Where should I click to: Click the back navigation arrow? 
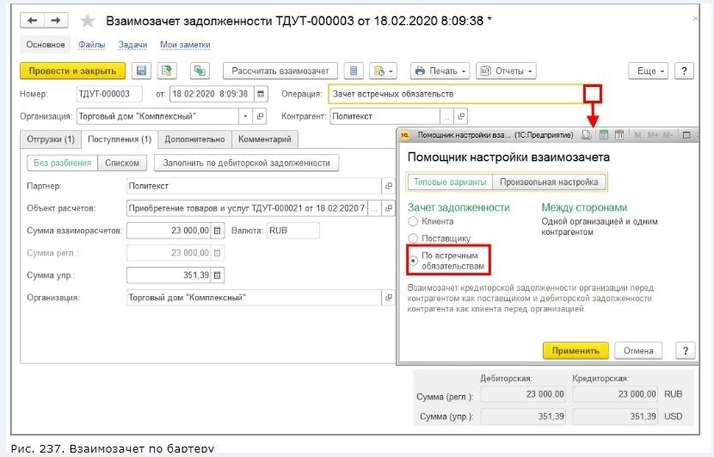pyautogui.click(x=34, y=21)
